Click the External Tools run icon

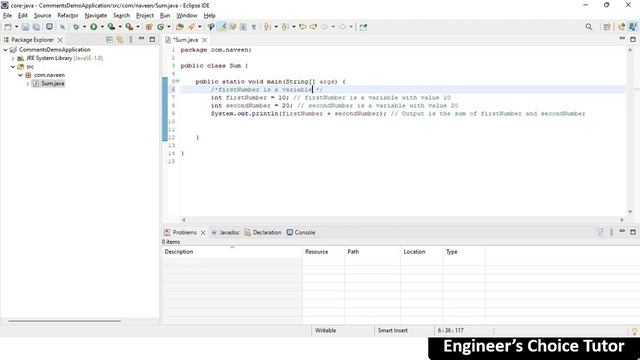click(129, 27)
